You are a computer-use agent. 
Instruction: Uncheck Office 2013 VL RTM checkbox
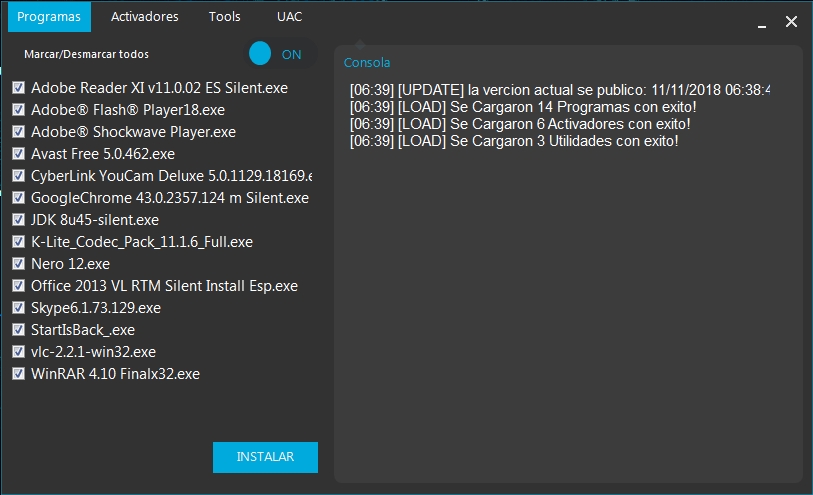coord(19,286)
